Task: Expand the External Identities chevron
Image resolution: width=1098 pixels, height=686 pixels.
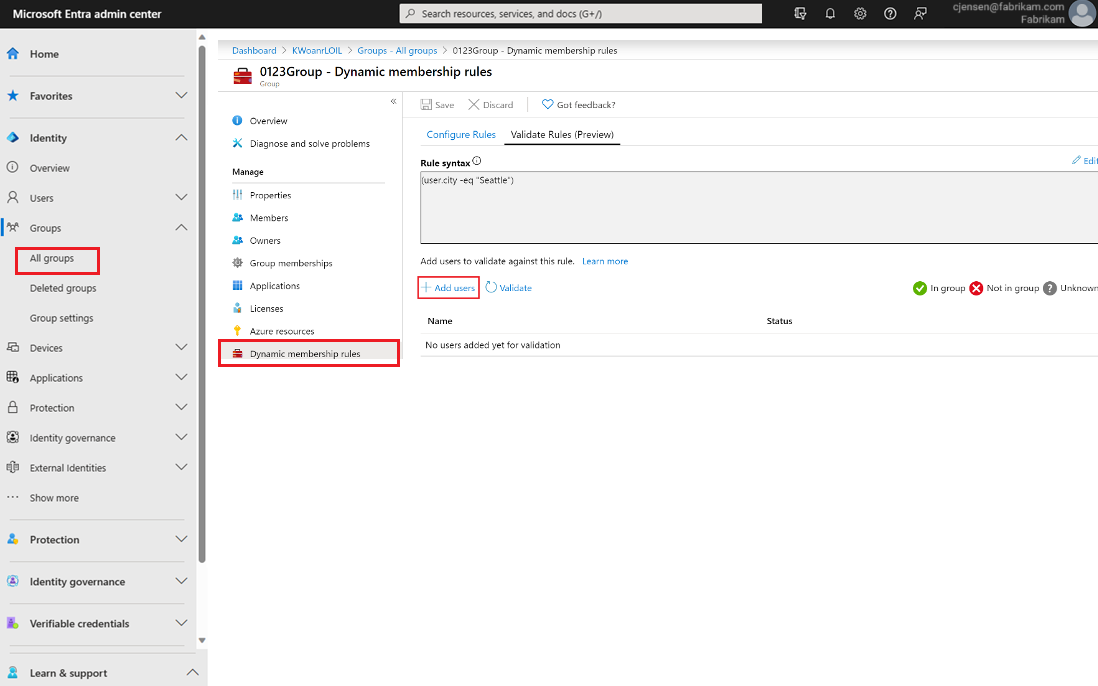Action: [181, 467]
